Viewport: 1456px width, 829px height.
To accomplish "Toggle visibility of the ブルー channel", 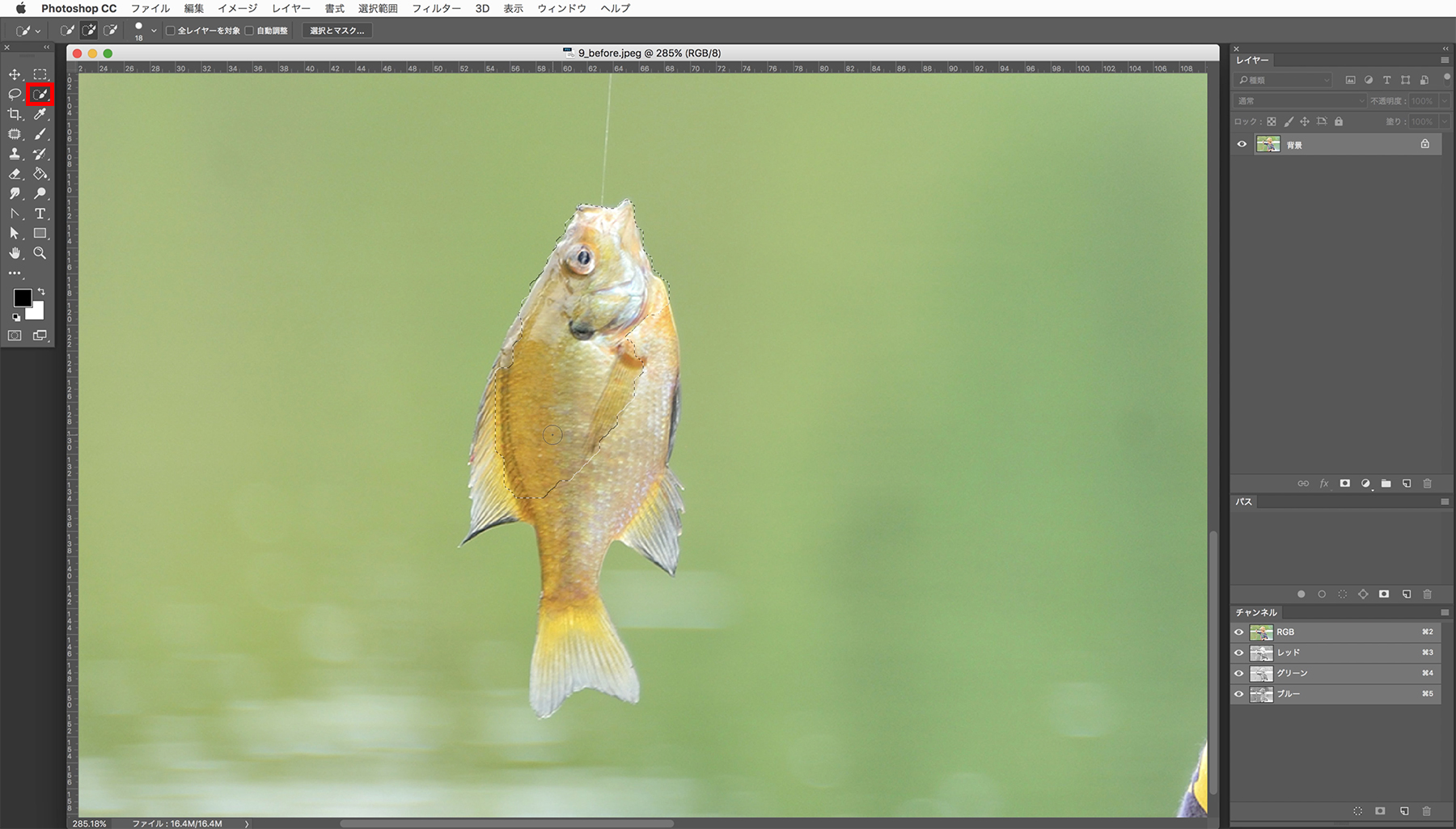I will [1239, 694].
